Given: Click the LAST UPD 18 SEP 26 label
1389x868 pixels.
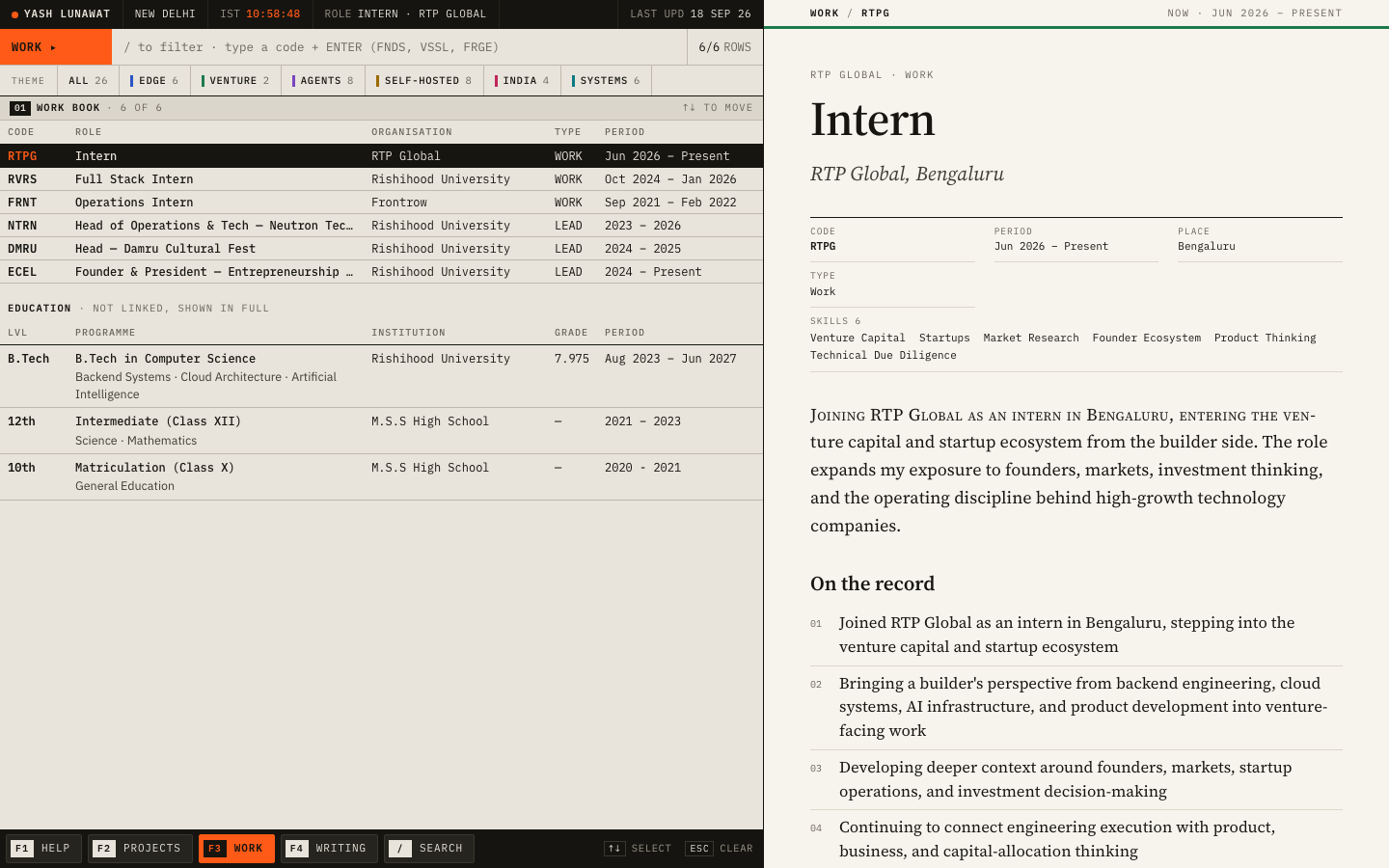Looking at the screenshot, I should pos(691,14).
